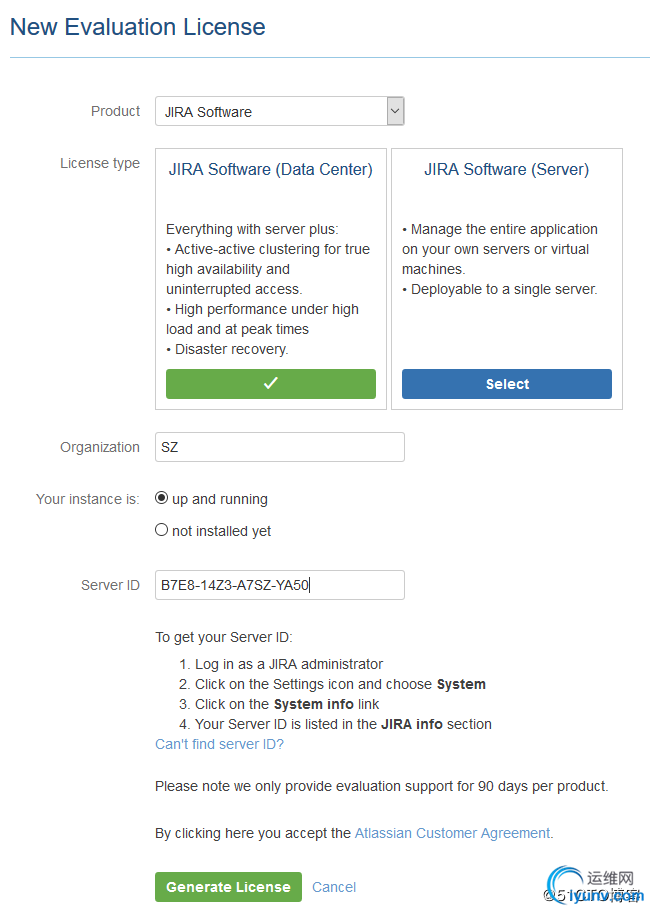The image size is (650, 912).
Task: Click the Organization input field
Action: [280, 447]
